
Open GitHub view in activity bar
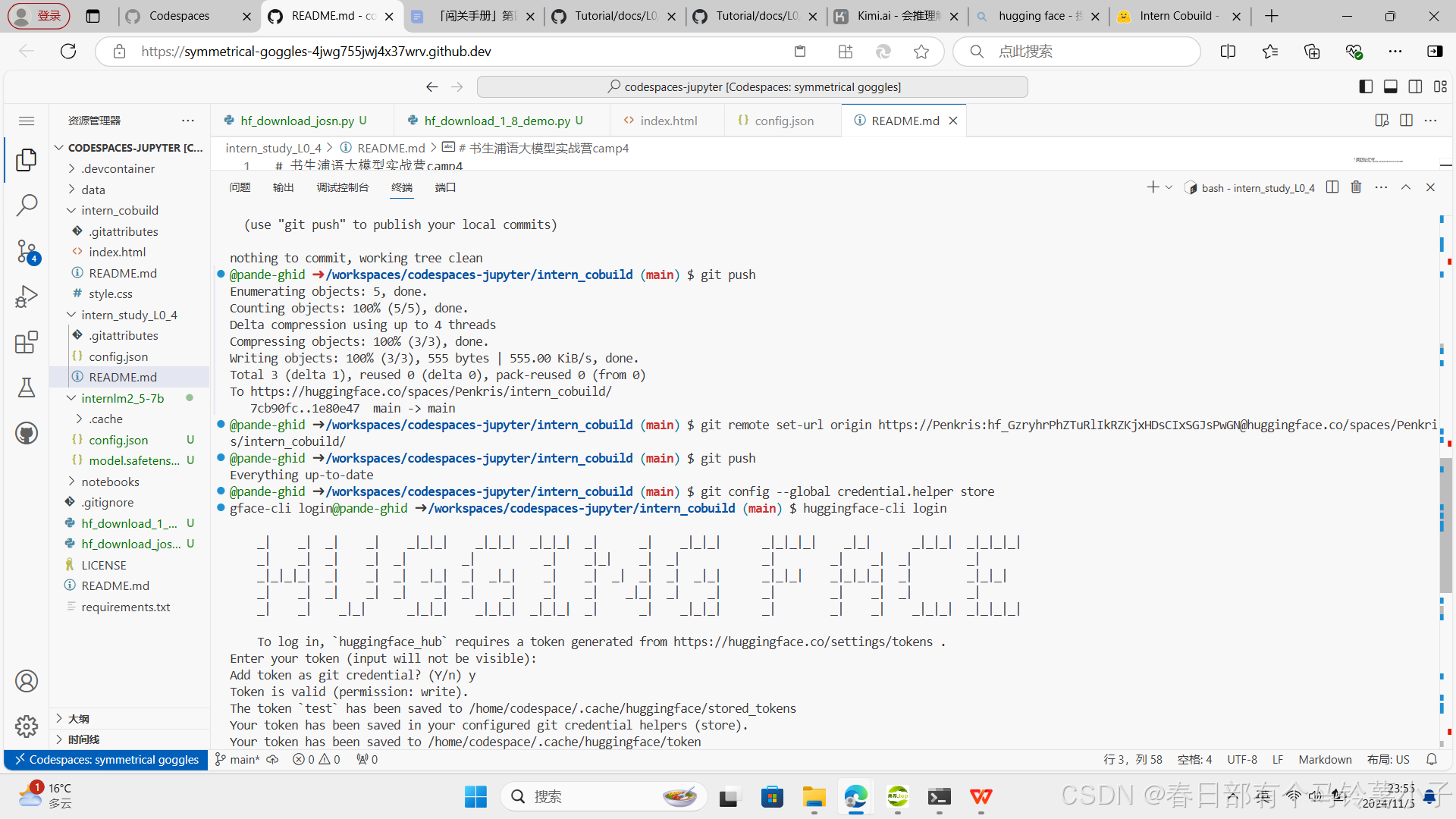(x=27, y=433)
